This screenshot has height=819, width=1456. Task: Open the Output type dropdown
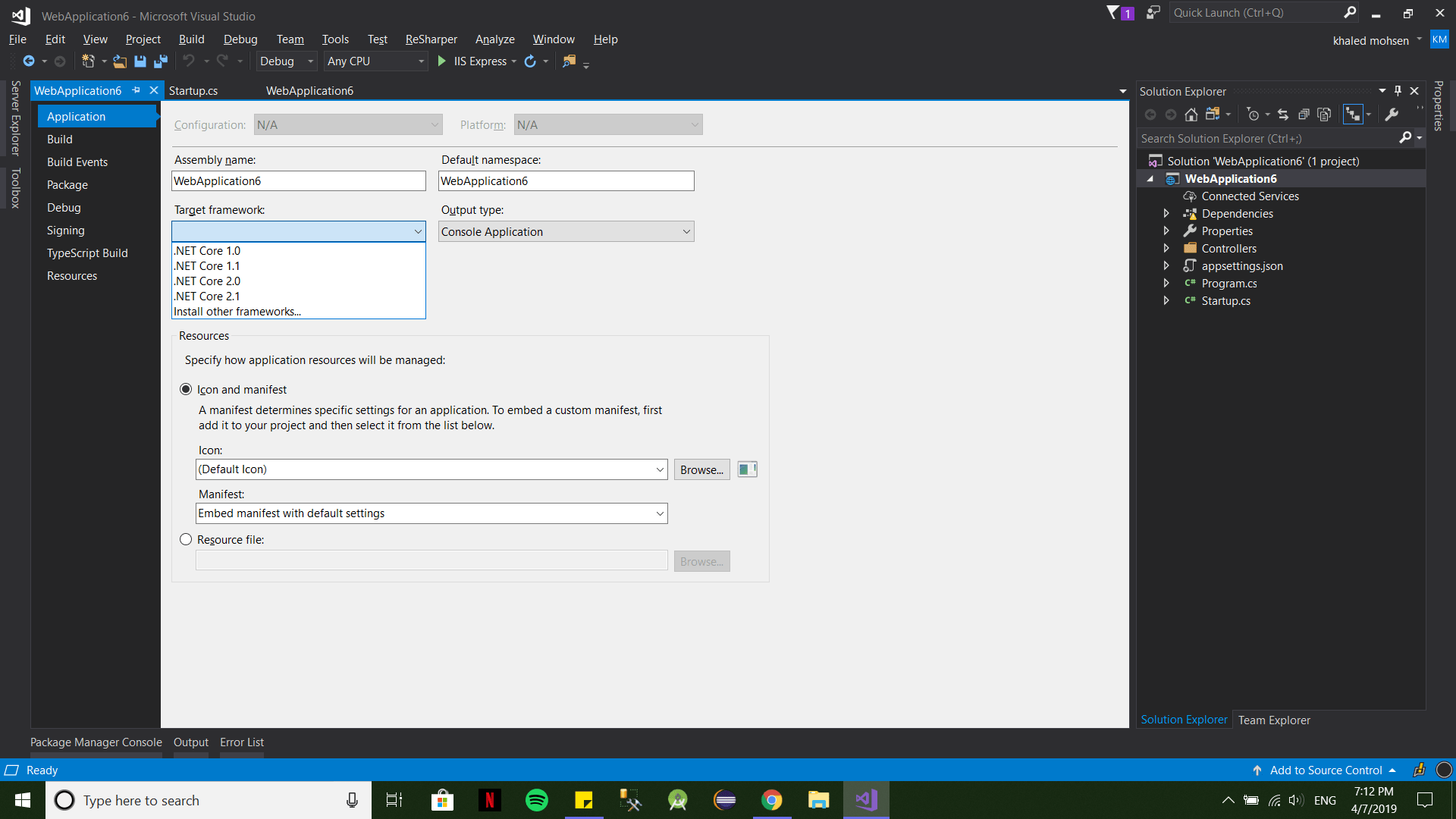coord(686,231)
